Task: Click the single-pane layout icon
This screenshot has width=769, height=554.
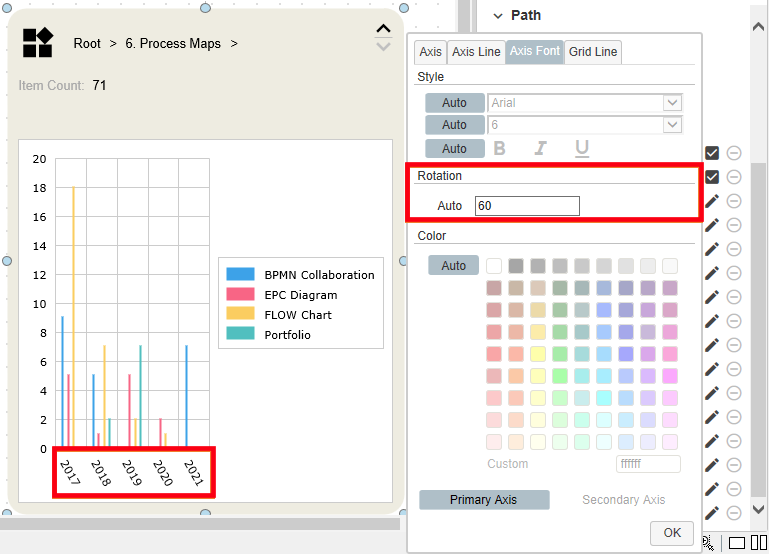Action: point(737,543)
